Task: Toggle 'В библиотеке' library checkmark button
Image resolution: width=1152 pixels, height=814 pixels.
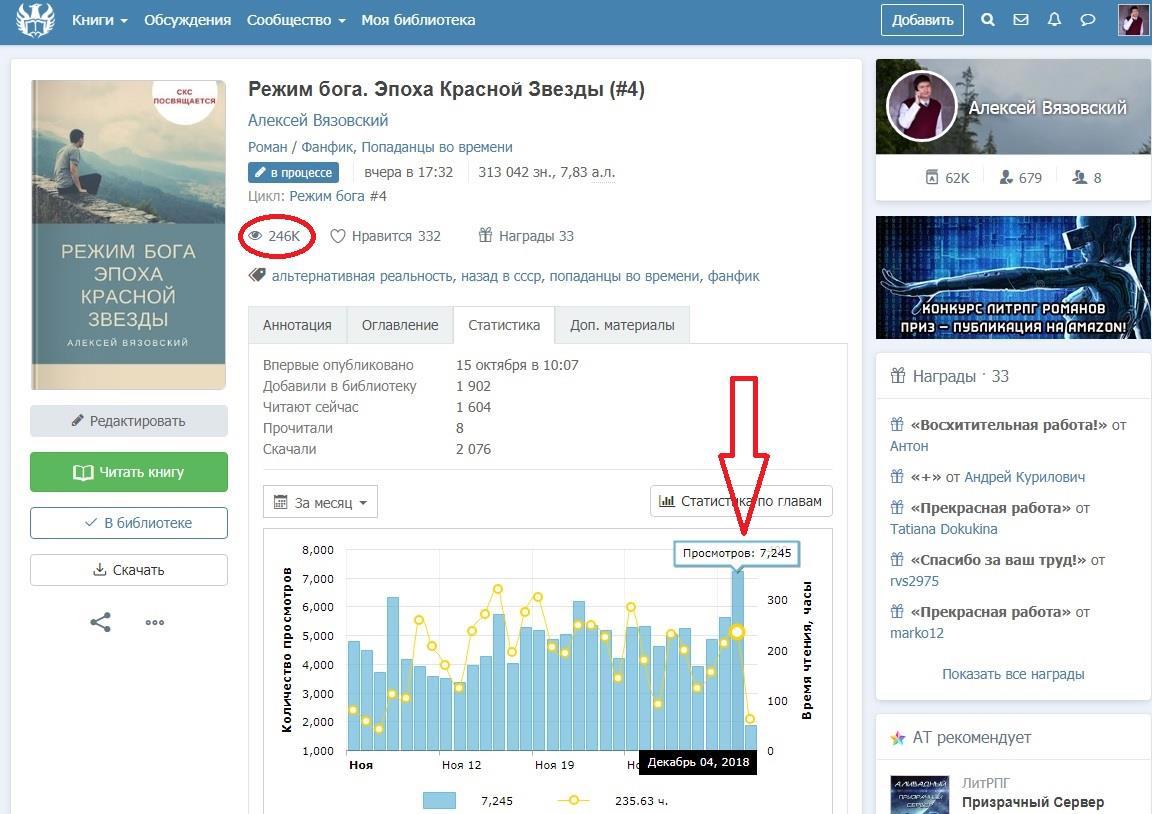Action: click(129, 523)
